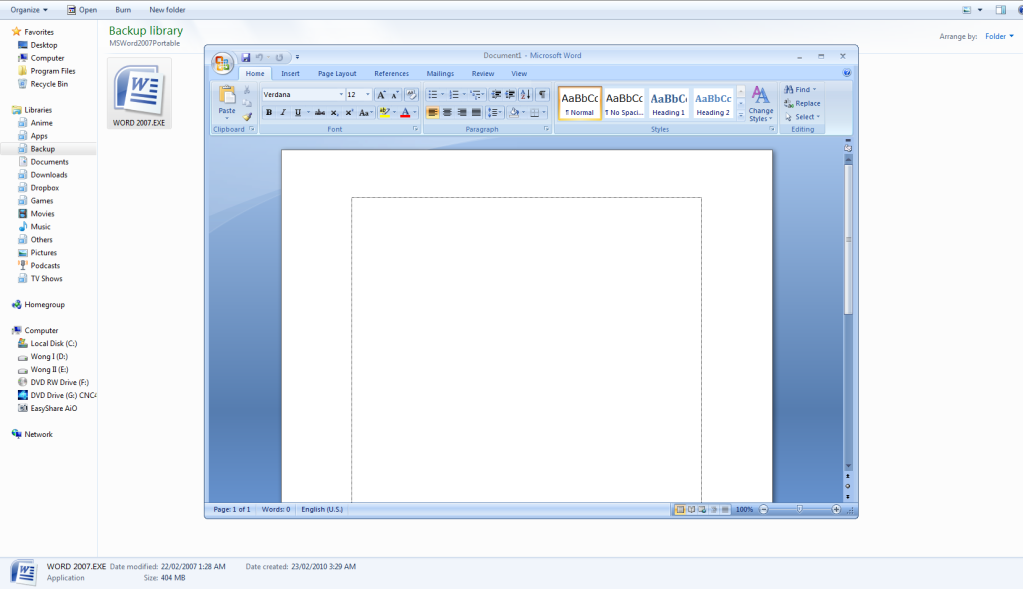The width and height of the screenshot is (1023, 589).
Task: Click the Format Painter brush icon
Action: click(x=247, y=117)
